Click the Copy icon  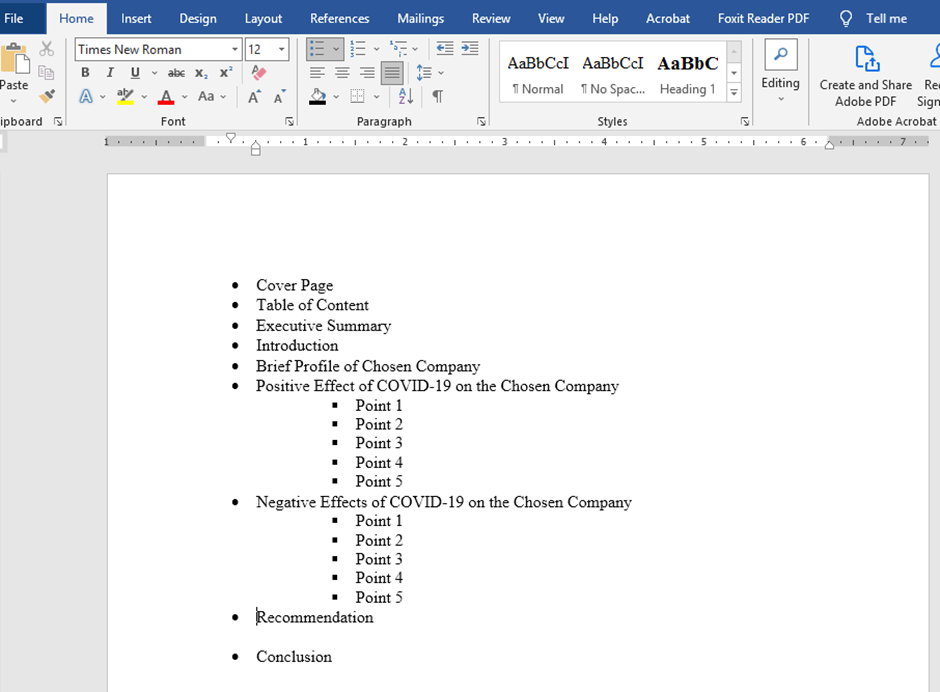[x=46, y=73]
